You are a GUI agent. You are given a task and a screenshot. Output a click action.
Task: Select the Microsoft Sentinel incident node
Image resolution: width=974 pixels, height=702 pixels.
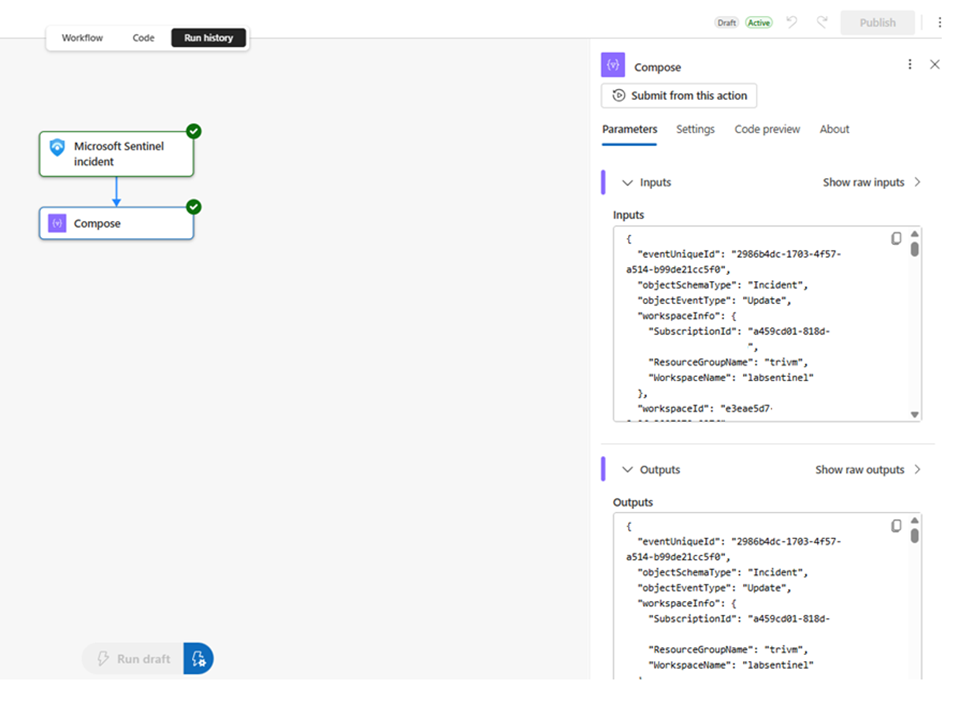click(x=116, y=153)
